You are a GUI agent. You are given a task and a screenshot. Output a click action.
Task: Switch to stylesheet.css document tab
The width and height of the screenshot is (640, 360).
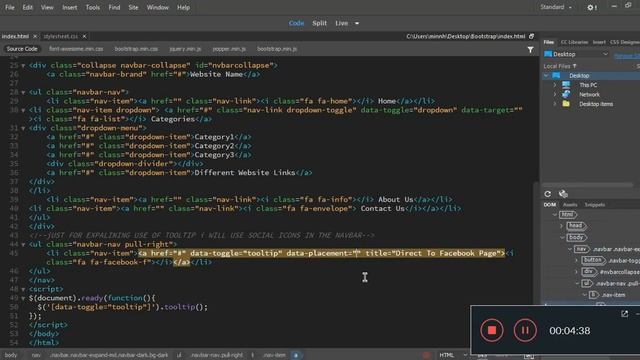(61, 36)
